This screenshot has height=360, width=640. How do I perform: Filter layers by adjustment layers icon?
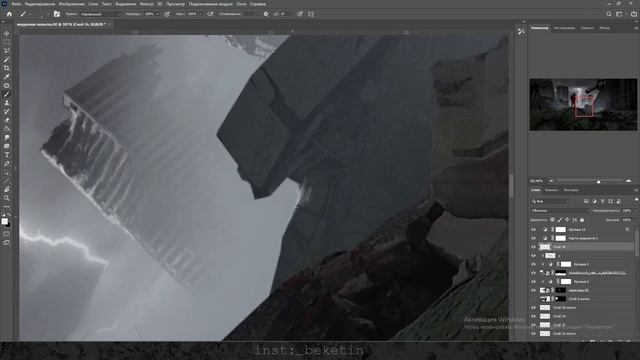[594, 201]
